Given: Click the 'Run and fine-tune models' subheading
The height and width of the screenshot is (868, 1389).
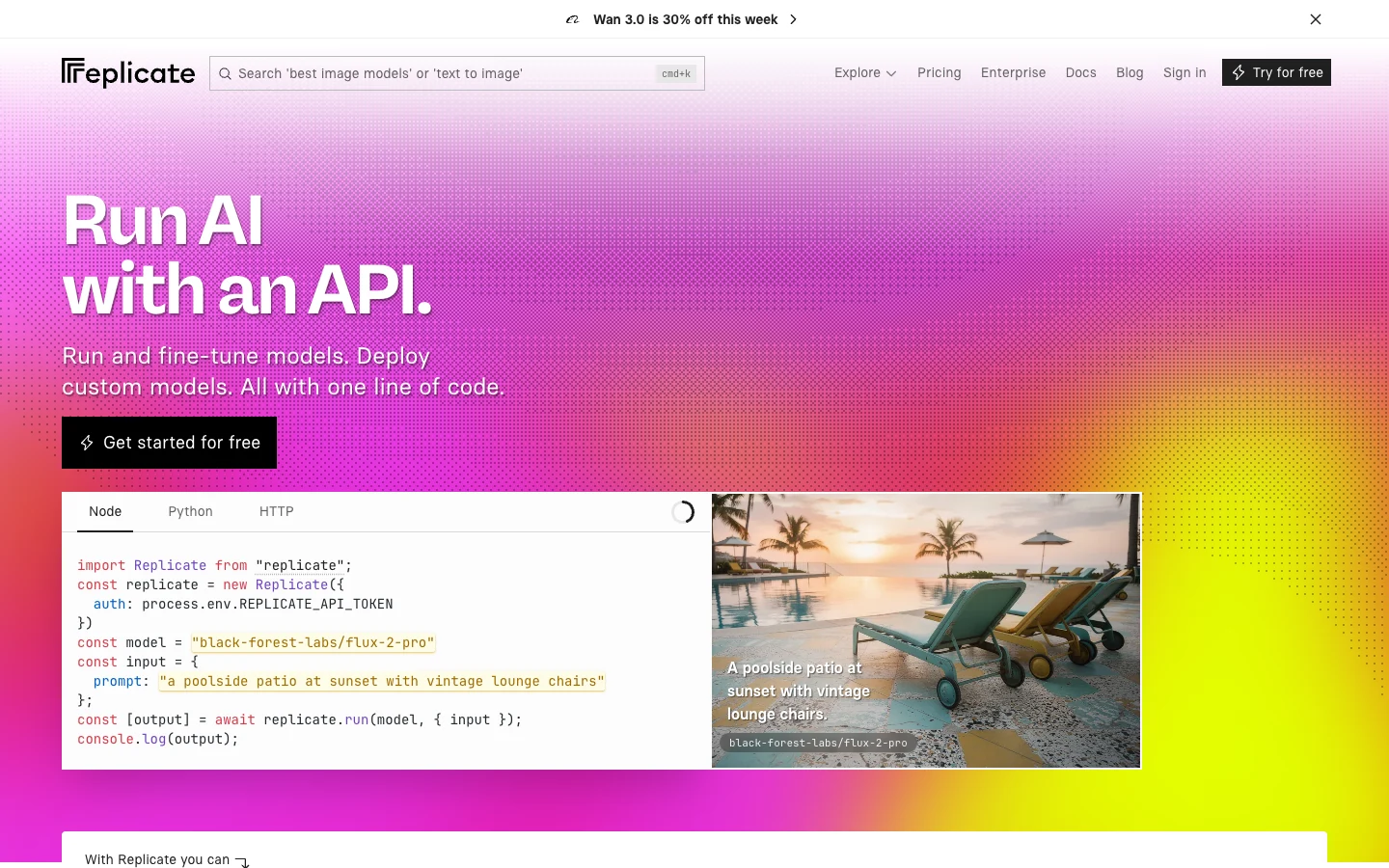Looking at the screenshot, I should tap(283, 371).
